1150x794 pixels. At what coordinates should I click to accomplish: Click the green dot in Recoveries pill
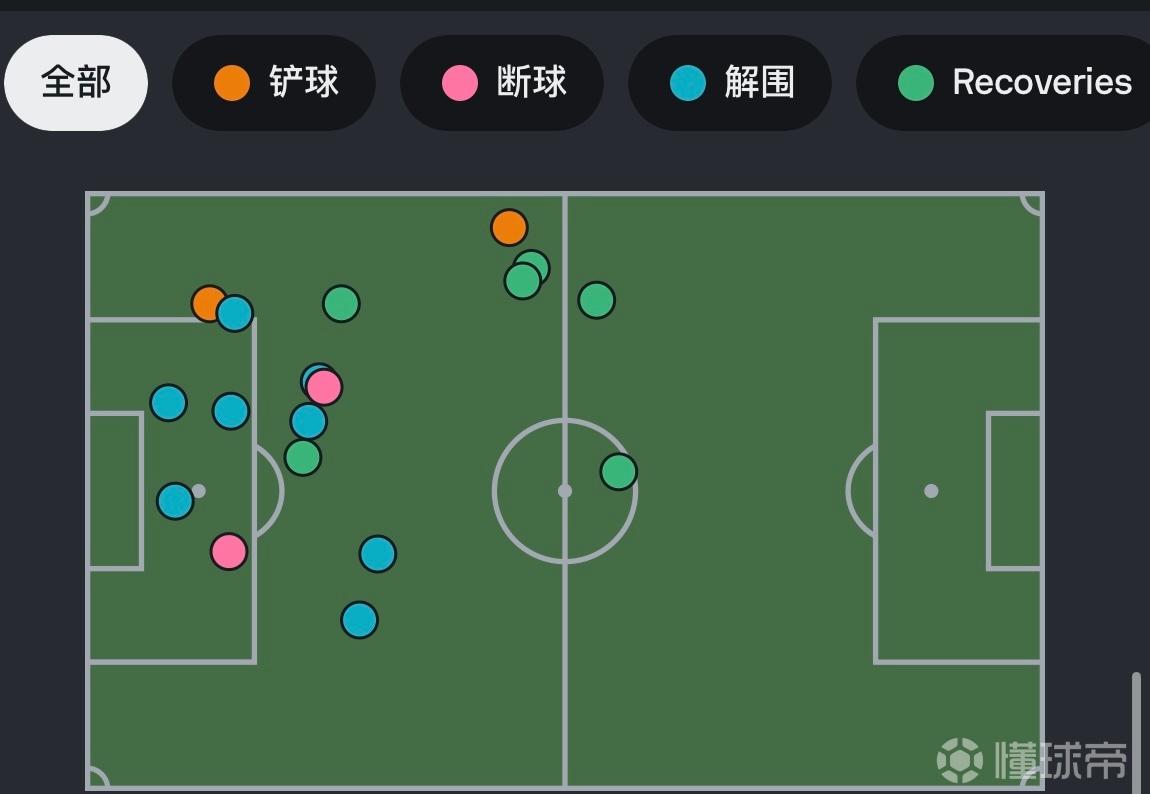point(915,83)
